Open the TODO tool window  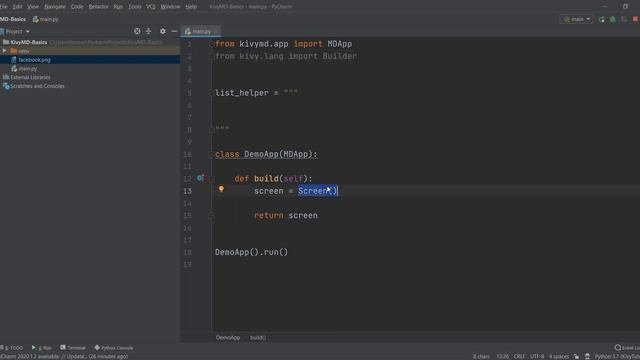tap(12, 348)
